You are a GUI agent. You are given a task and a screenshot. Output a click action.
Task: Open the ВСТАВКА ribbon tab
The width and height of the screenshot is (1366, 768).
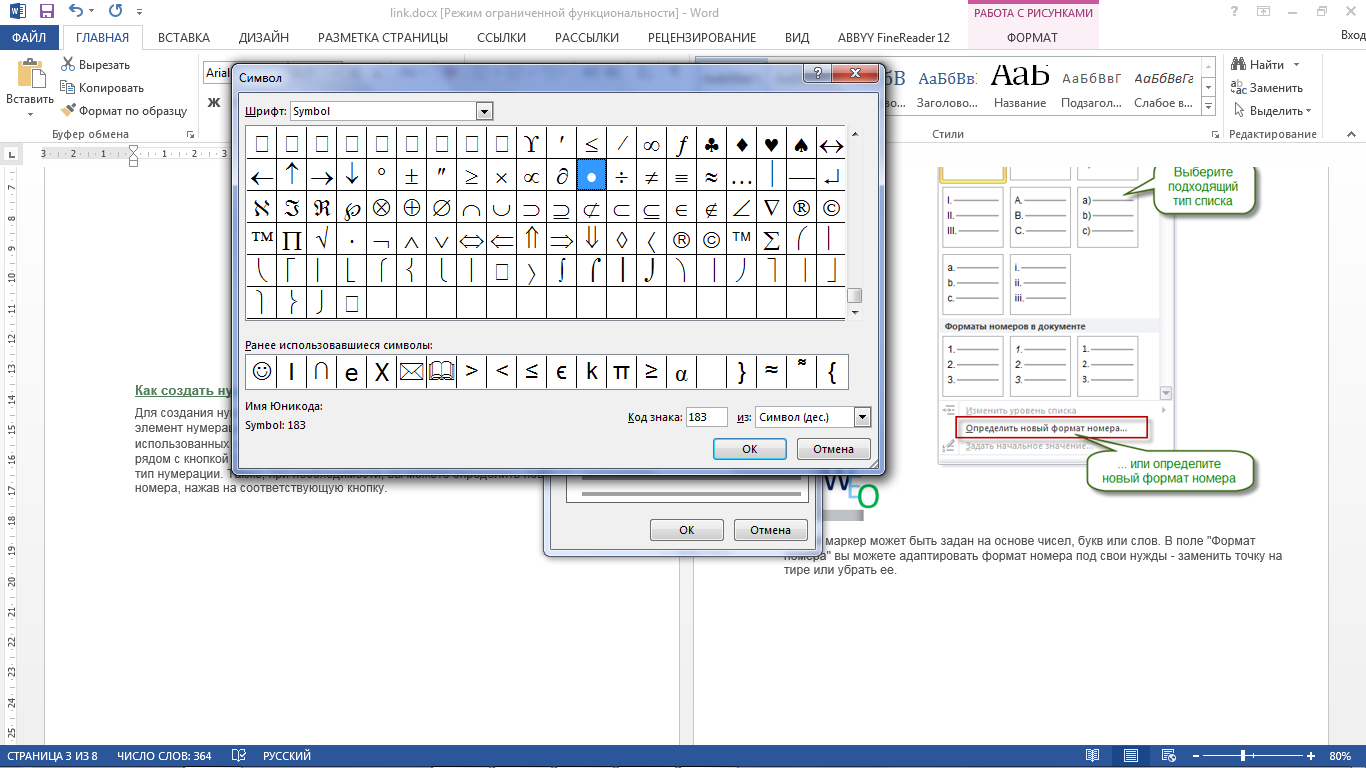coord(184,38)
